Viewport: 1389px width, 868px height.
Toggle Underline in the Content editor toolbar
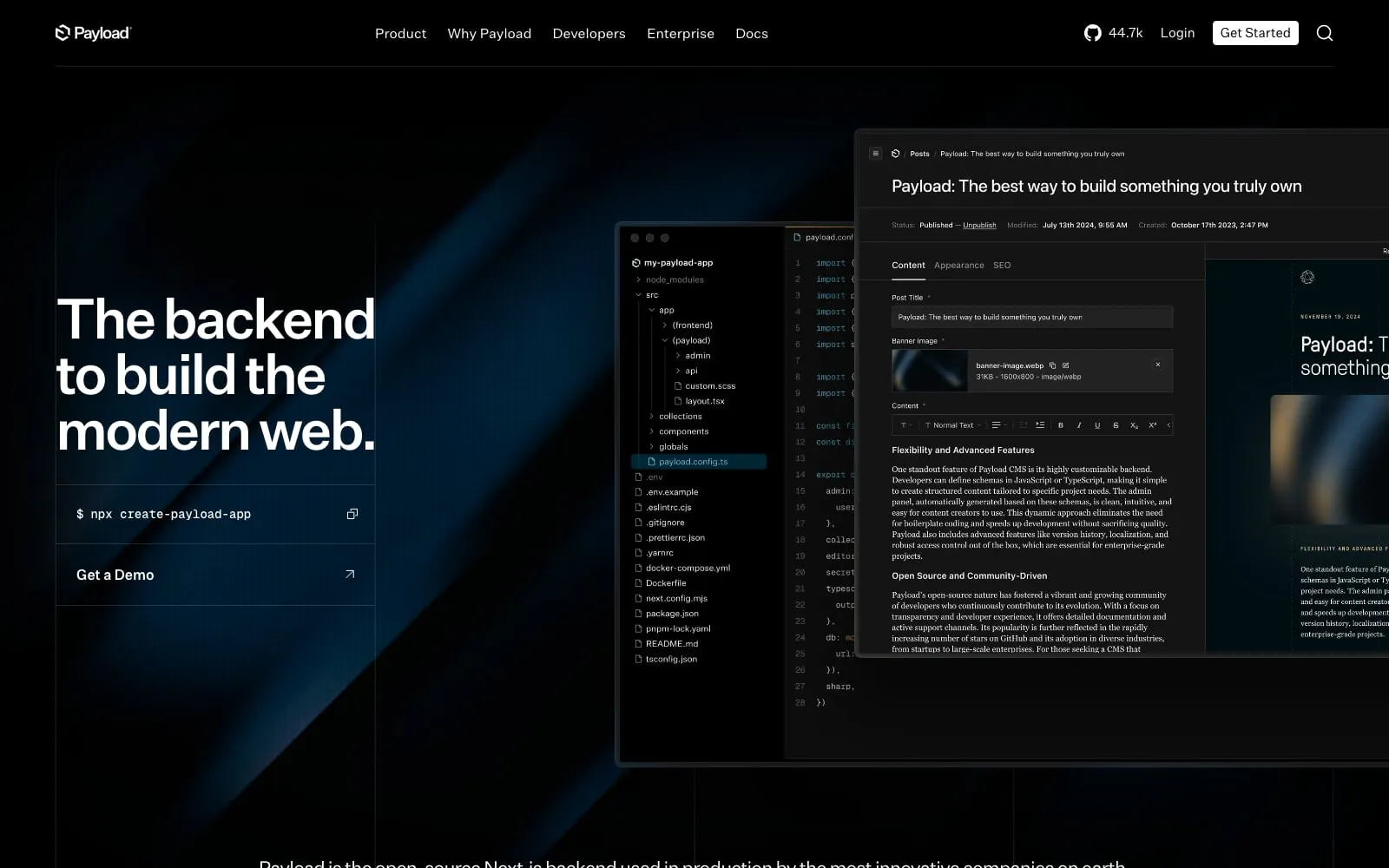(1096, 425)
